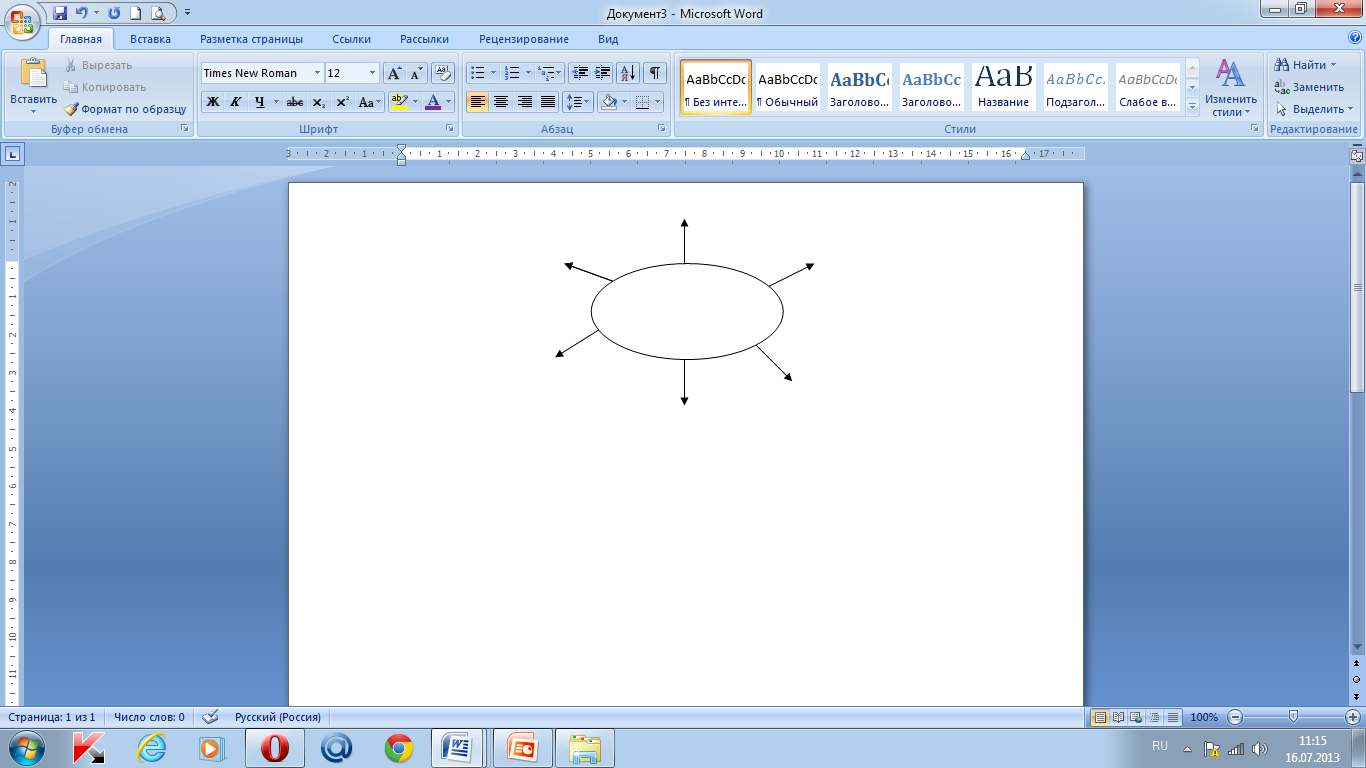Apply the Подзаголовок style
This screenshot has width=1366, height=768.
click(1076, 87)
